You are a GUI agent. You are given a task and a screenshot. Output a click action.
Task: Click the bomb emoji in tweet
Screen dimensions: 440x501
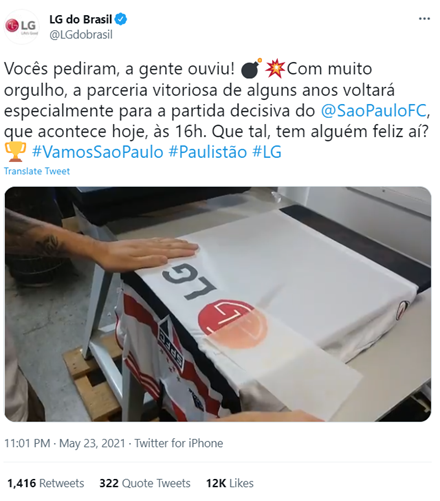click(x=251, y=69)
